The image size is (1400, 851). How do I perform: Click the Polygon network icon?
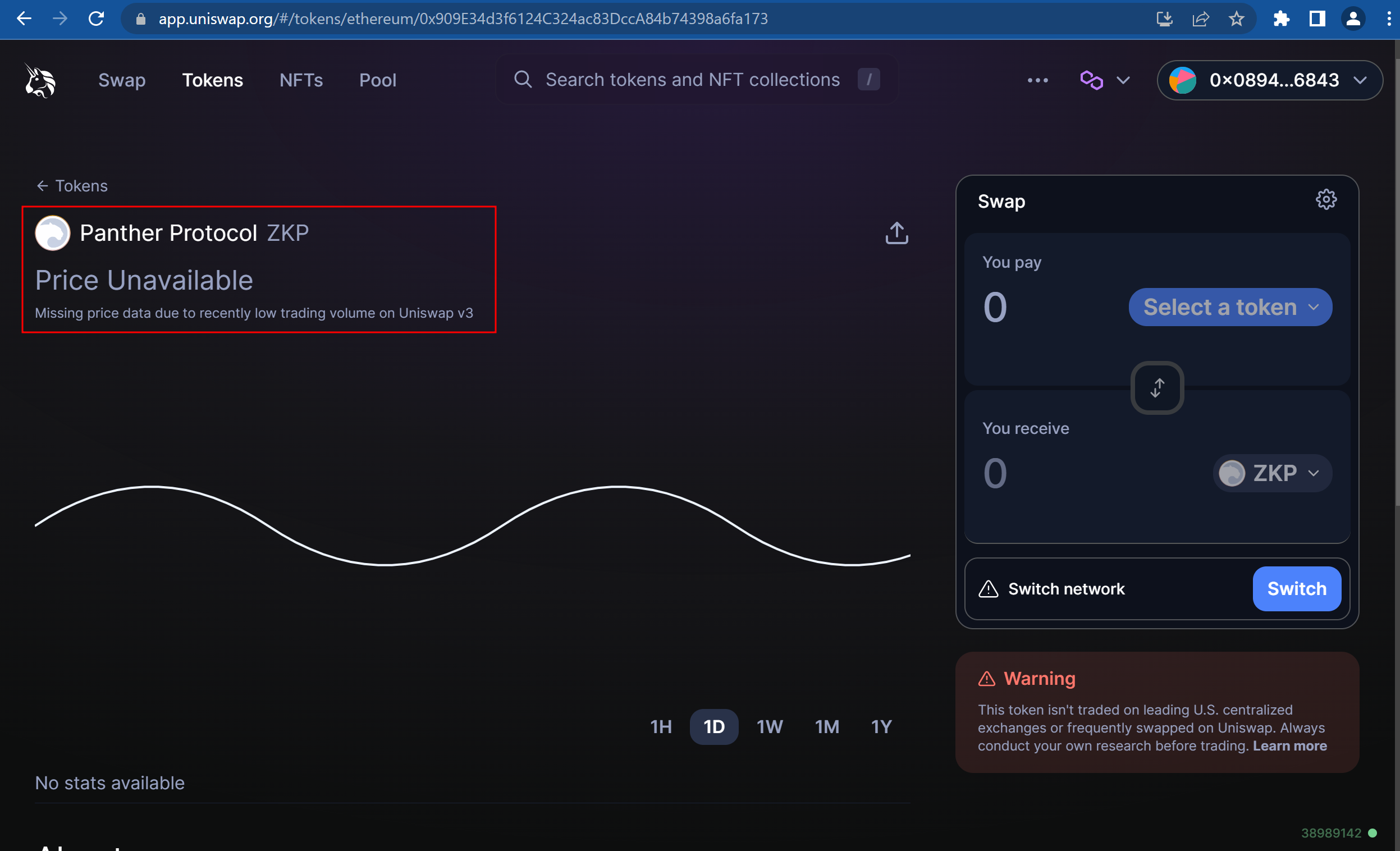1092,80
